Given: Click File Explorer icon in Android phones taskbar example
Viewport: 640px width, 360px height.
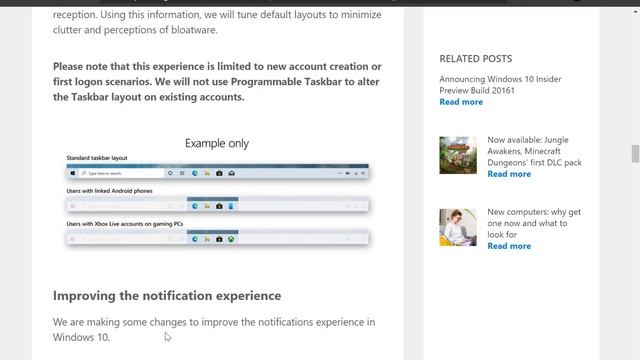Looking at the screenshot, I should [x=207, y=206].
